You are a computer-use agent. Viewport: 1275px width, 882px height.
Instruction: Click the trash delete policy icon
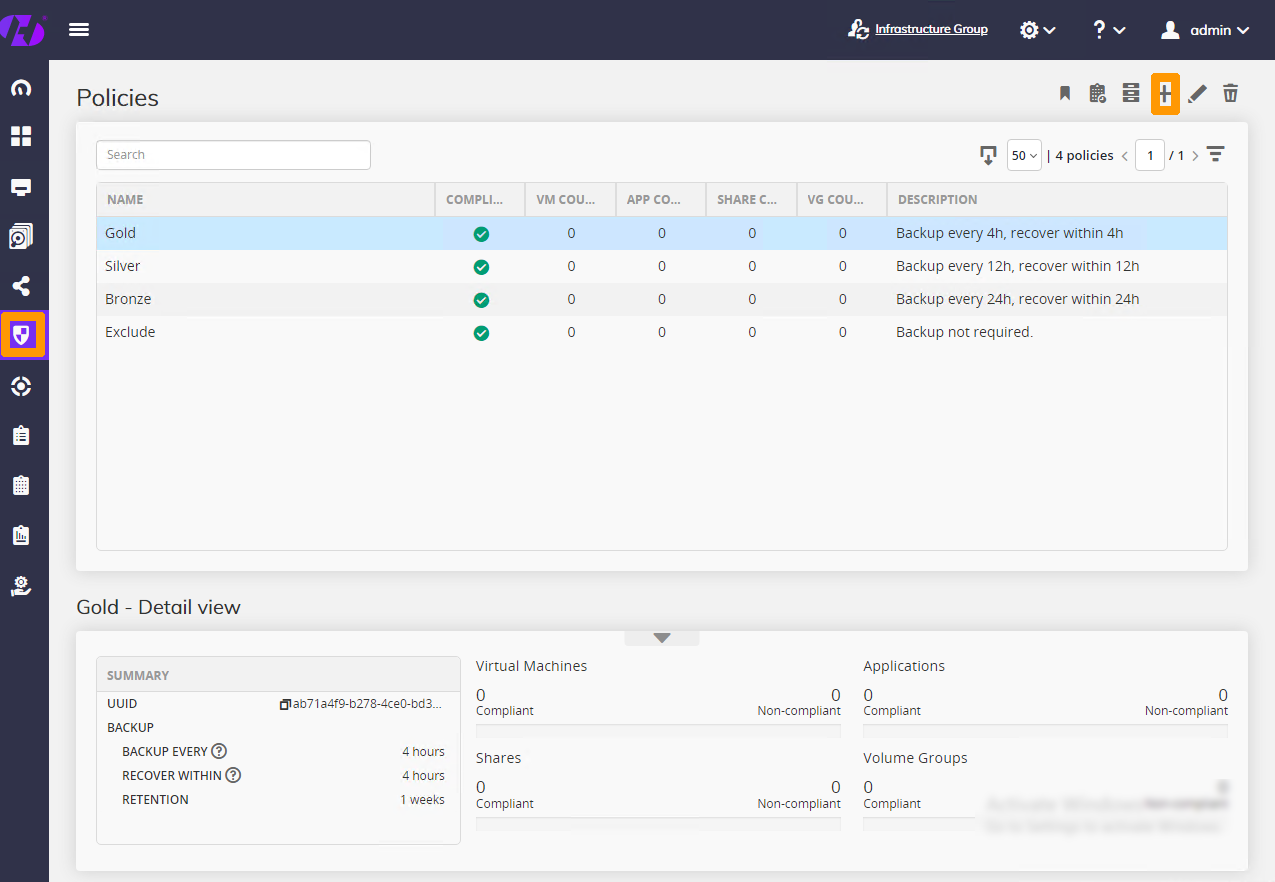[x=1231, y=94]
